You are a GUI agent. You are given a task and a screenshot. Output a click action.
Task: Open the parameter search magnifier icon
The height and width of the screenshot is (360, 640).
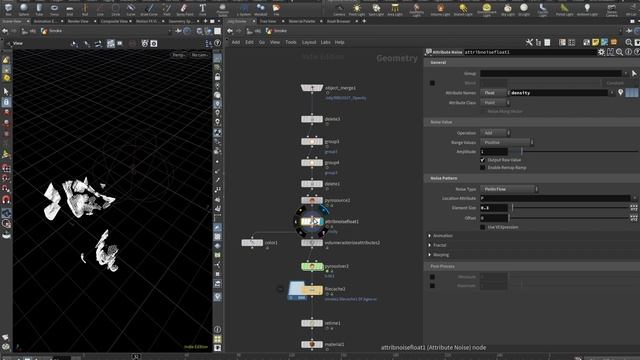point(619,52)
